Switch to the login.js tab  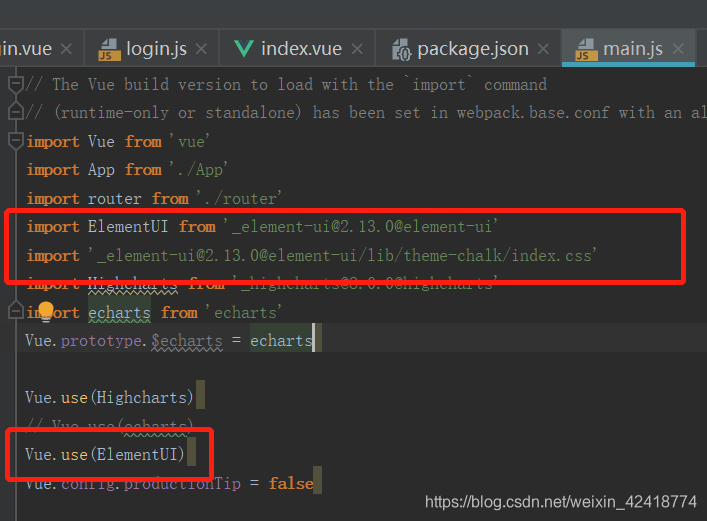(x=152, y=49)
